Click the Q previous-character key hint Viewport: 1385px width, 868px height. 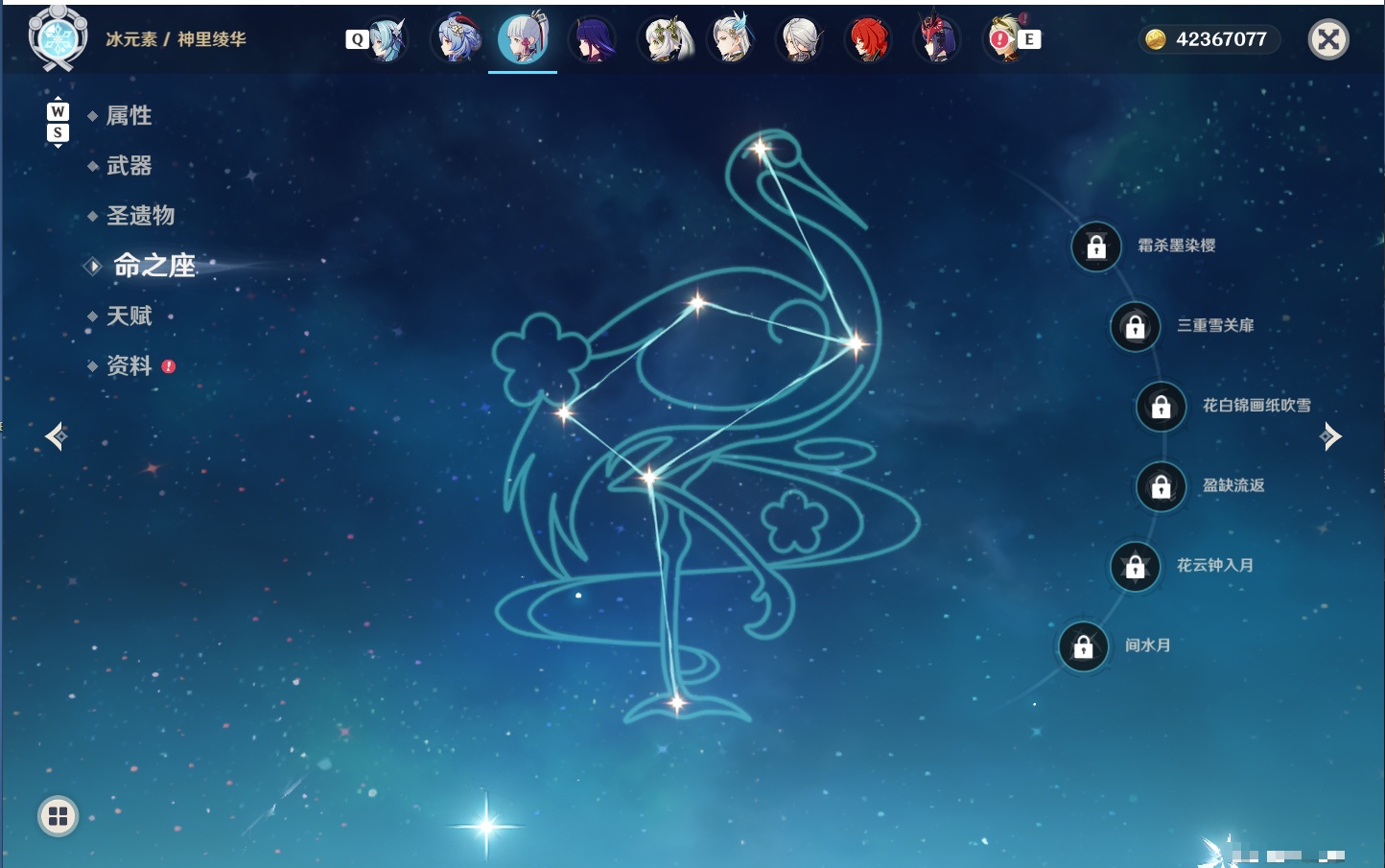click(x=357, y=39)
